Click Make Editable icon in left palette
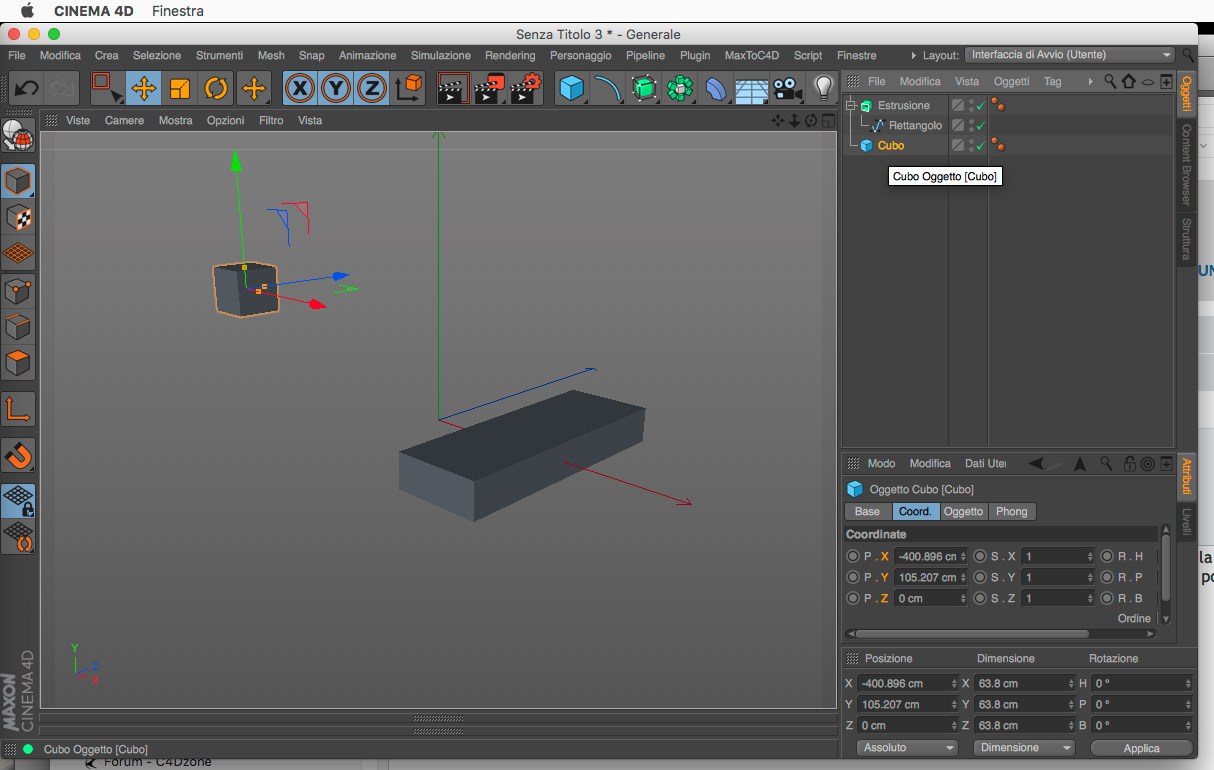Image resolution: width=1214 pixels, height=770 pixels. [x=18, y=136]
